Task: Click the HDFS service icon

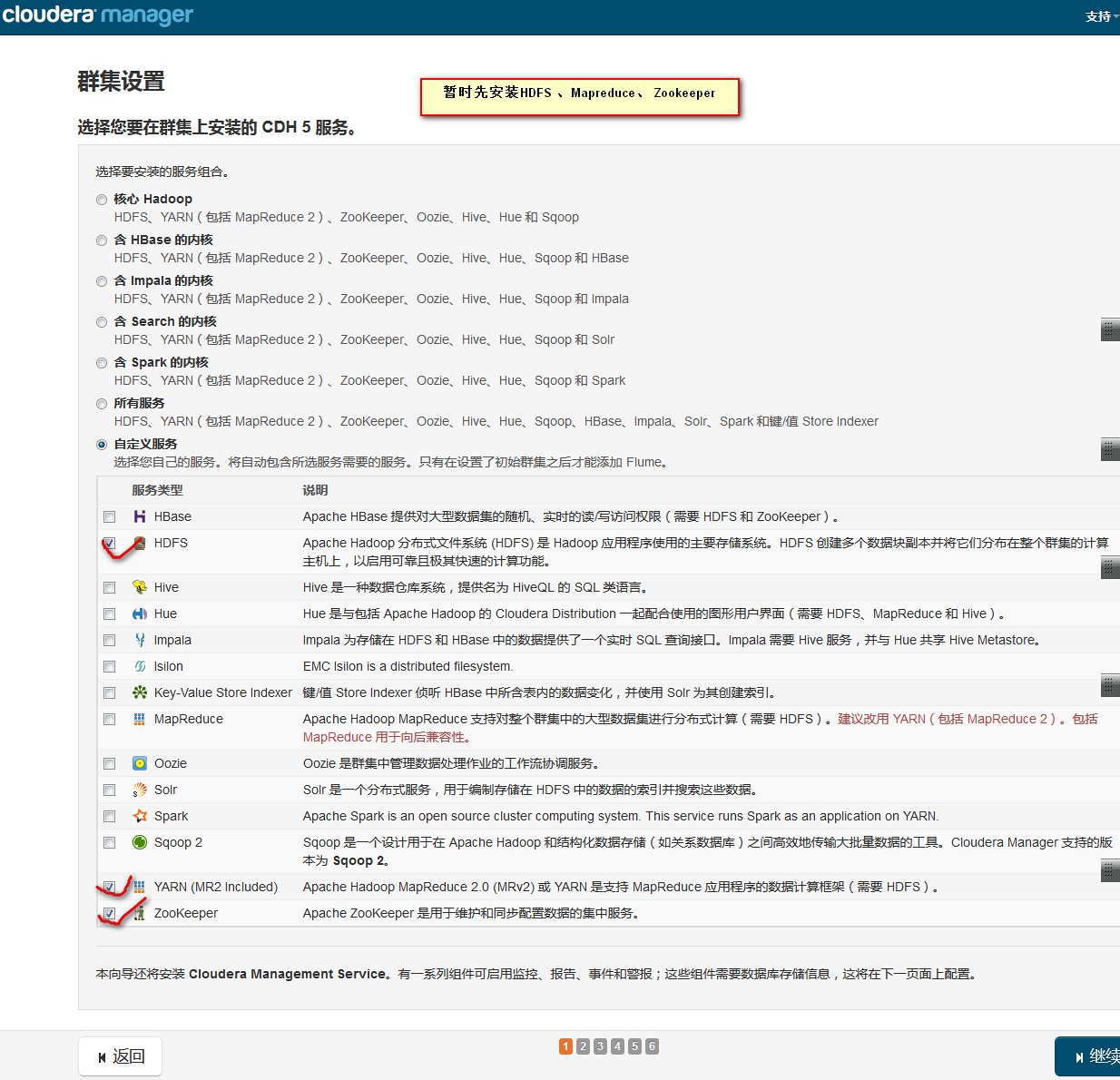Action: pyautogui.click(x=140, y=543)
